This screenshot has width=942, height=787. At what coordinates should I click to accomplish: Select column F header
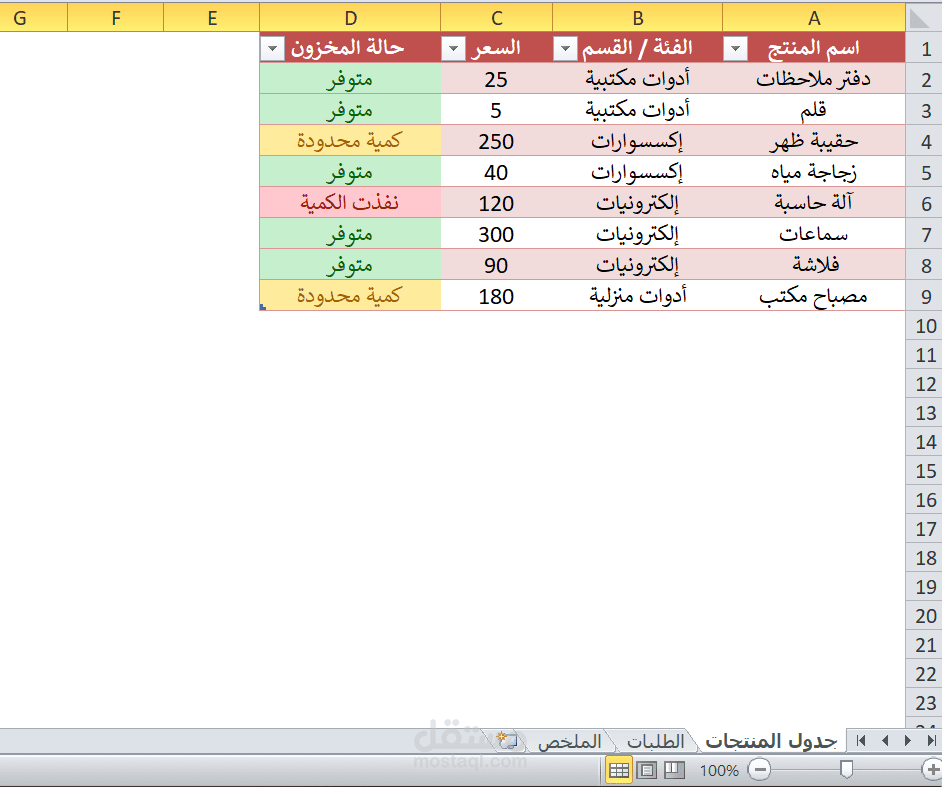point(116,17)
